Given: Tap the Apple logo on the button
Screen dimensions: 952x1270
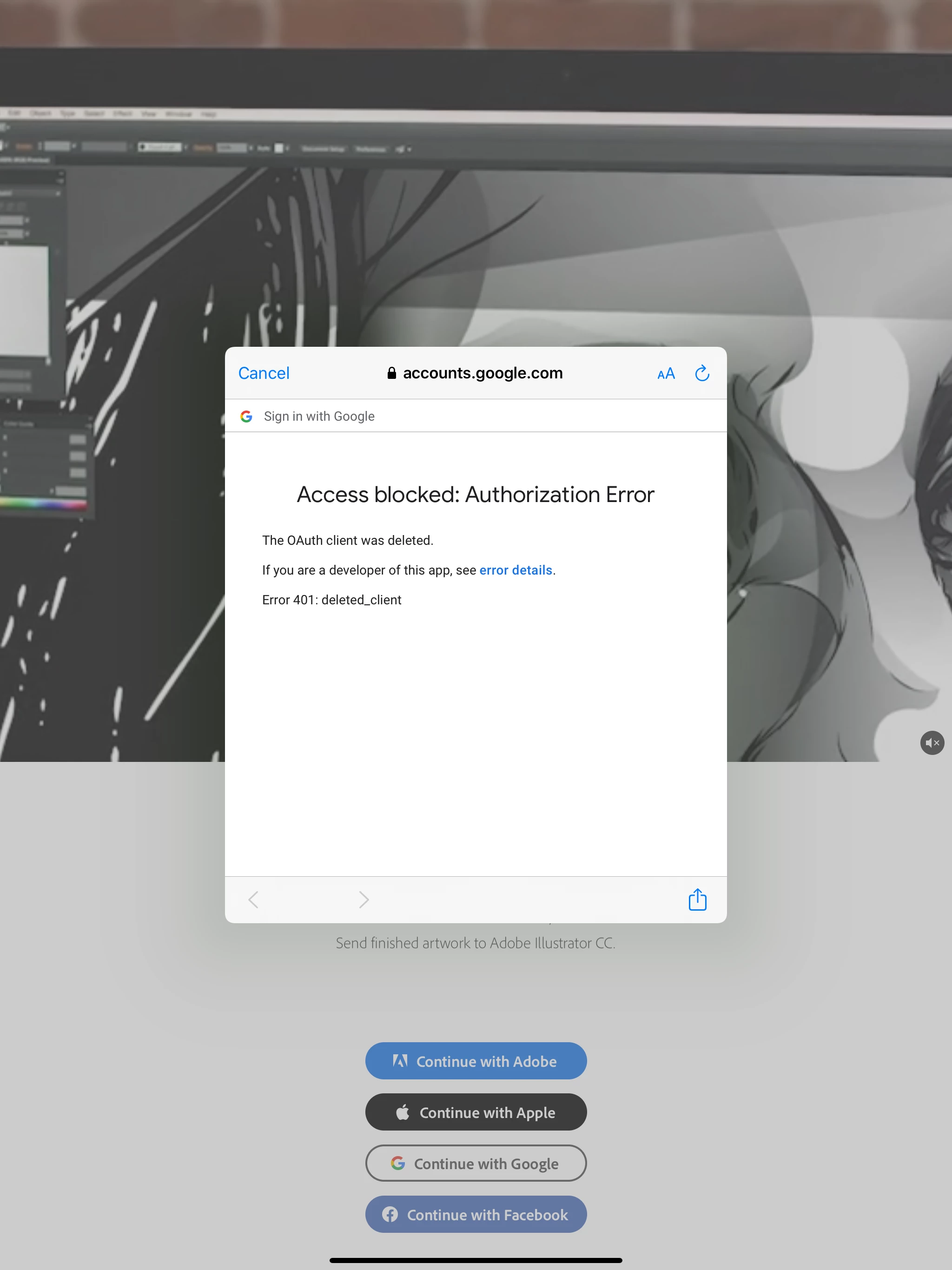Looking at the screenshot, I should (x=403, y=1112).
